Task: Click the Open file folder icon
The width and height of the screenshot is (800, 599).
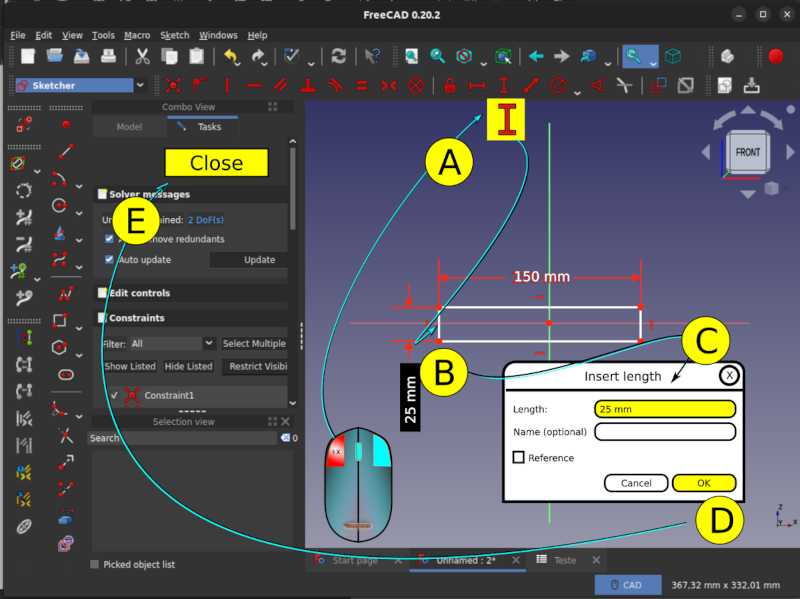Action: point(55,56)
